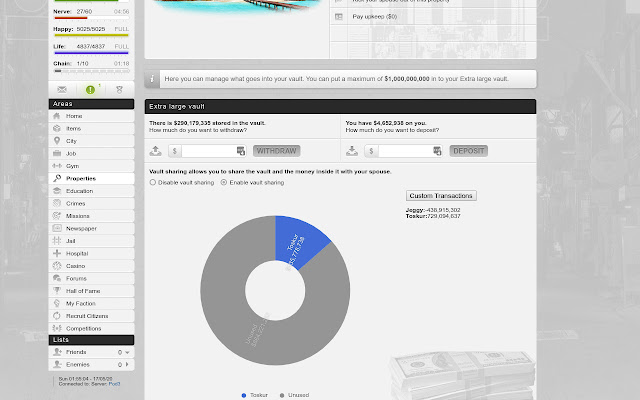Click the Happy yellow progress bar
Image resolution: width=640 pixels, height=400 pixels.
pos(91,36)
